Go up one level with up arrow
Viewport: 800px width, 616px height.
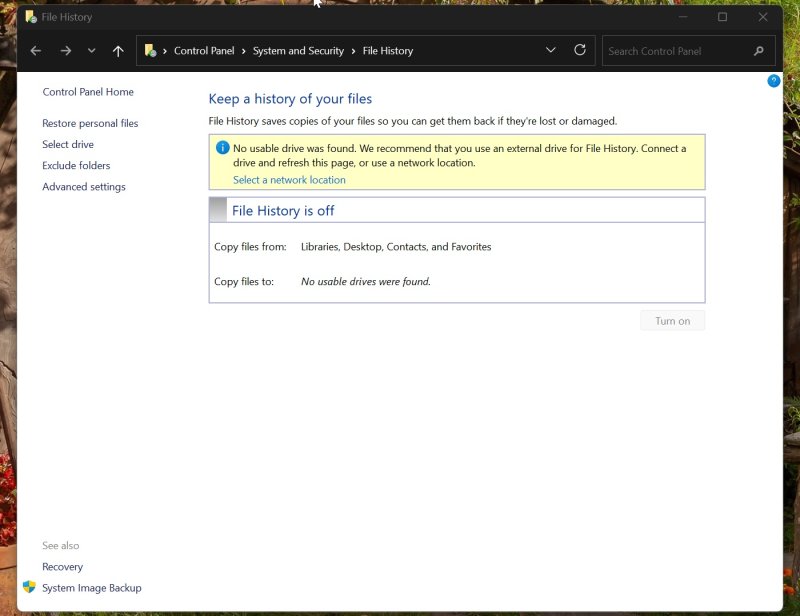pos(118,51)
